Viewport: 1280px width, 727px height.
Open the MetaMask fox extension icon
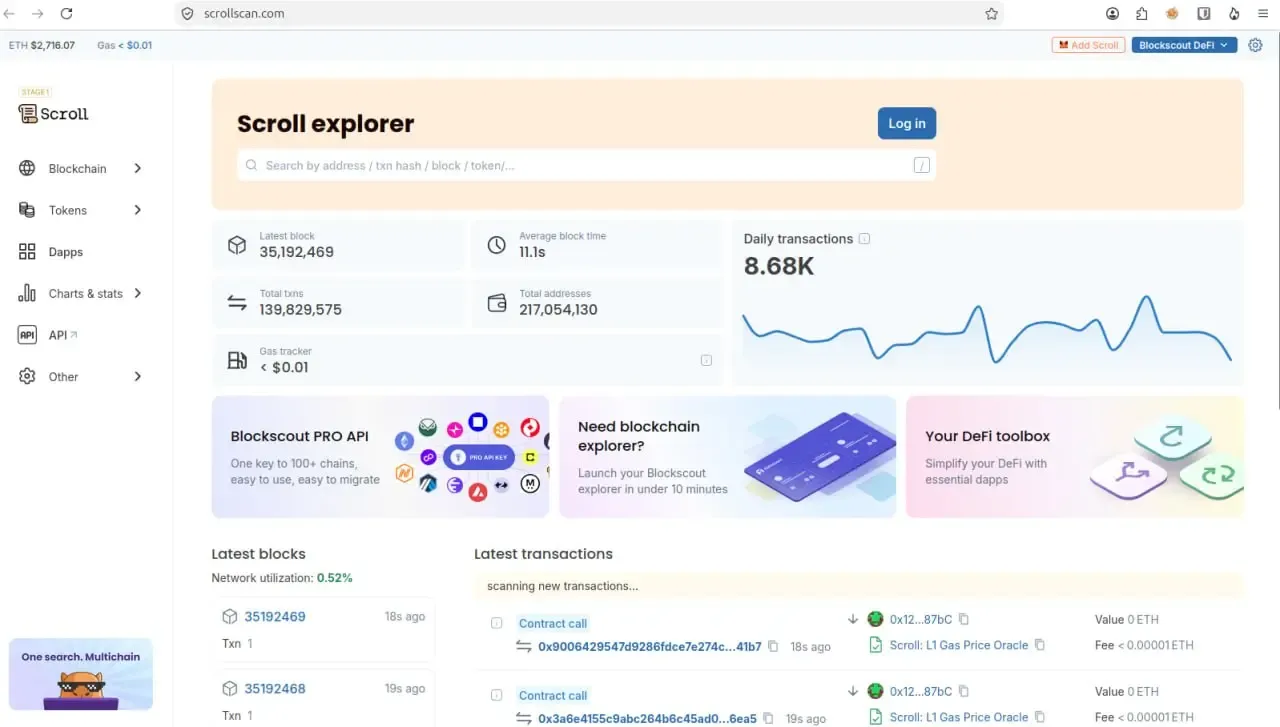coord(1173,14)
